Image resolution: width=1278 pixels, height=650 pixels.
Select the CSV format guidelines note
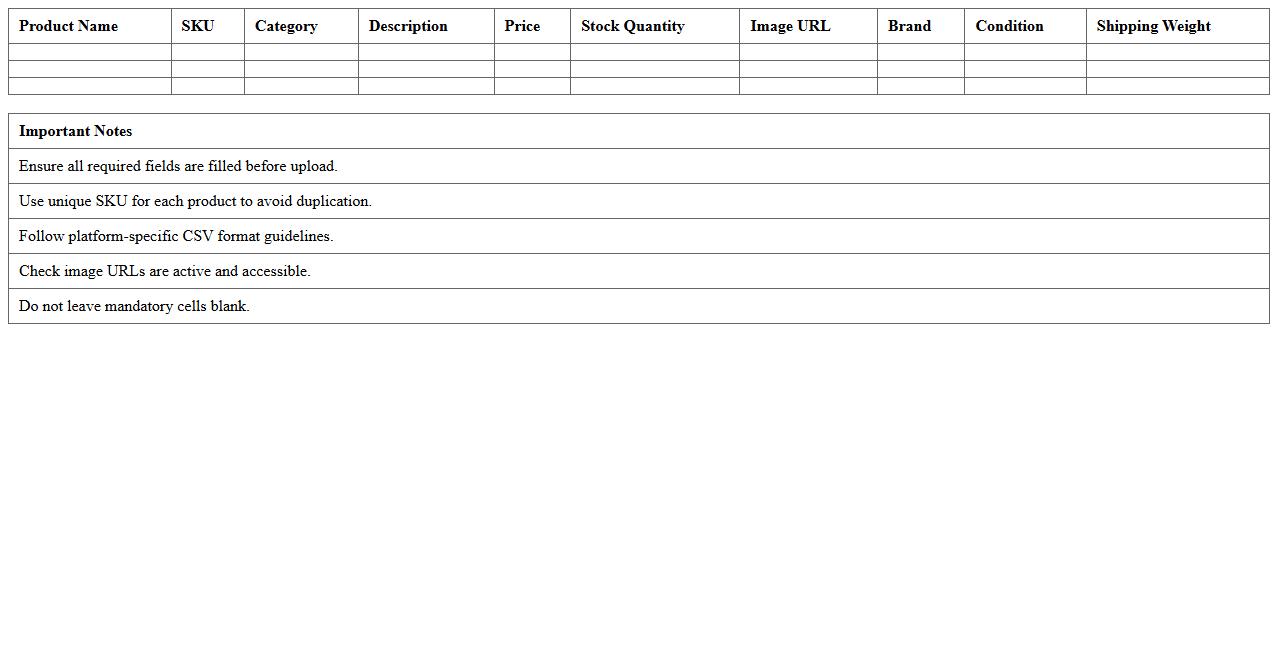click(x=176, y=236)
